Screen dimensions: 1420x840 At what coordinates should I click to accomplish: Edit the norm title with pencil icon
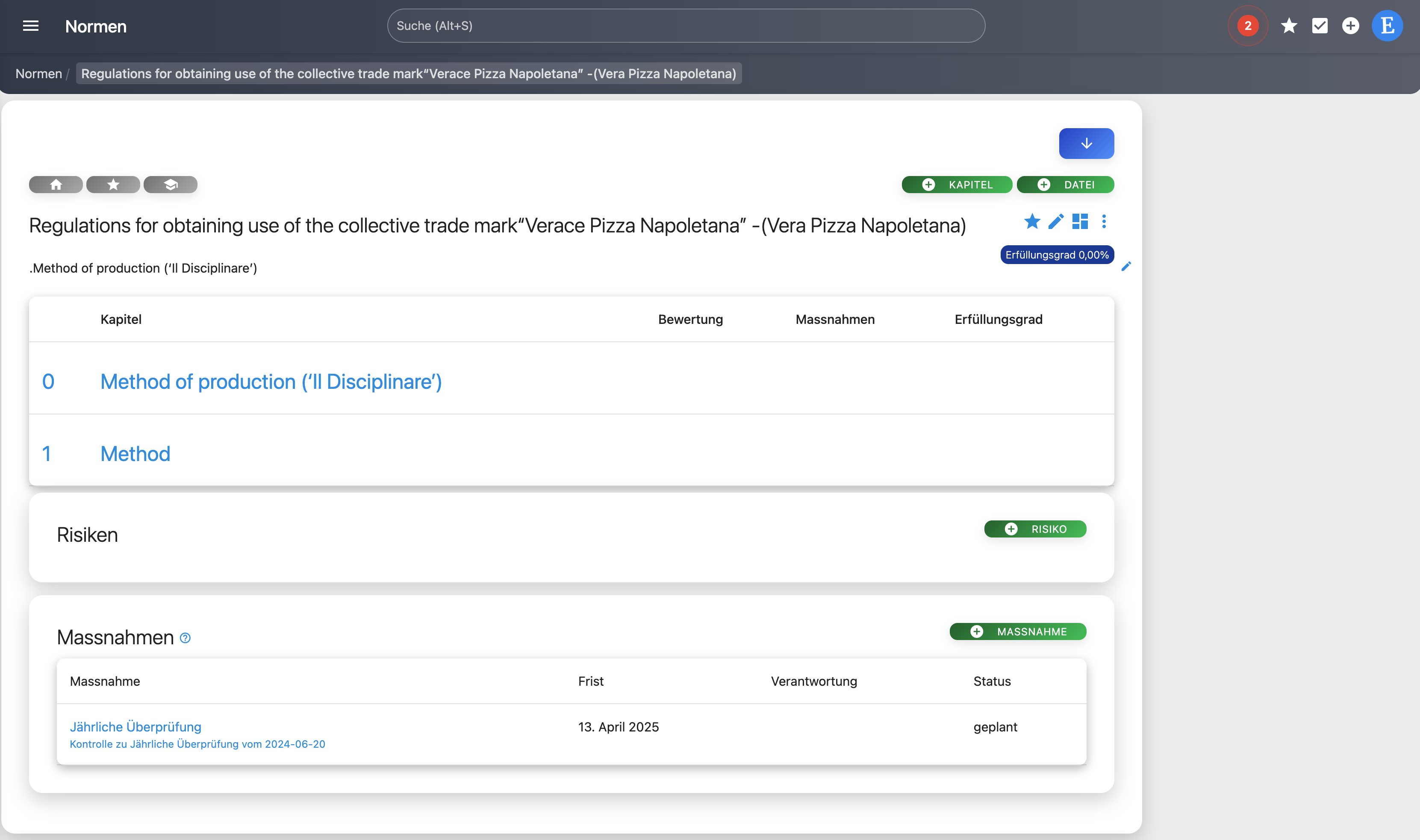click(x=1056, y=221)
